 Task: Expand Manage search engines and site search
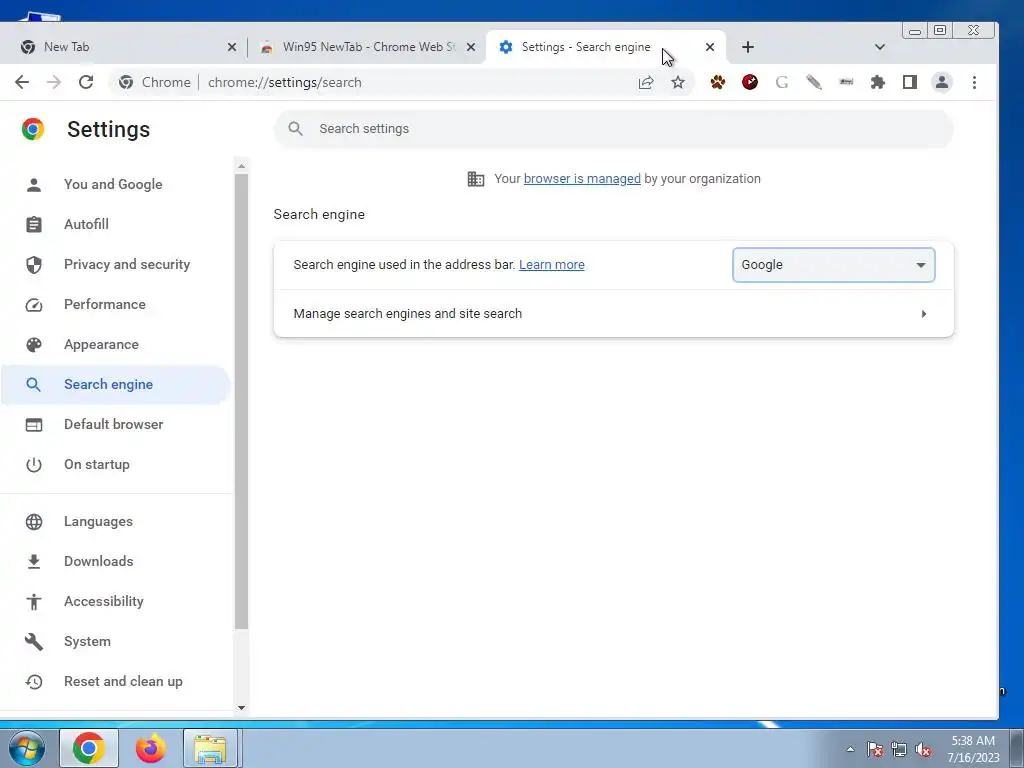[x=613, y=313]
